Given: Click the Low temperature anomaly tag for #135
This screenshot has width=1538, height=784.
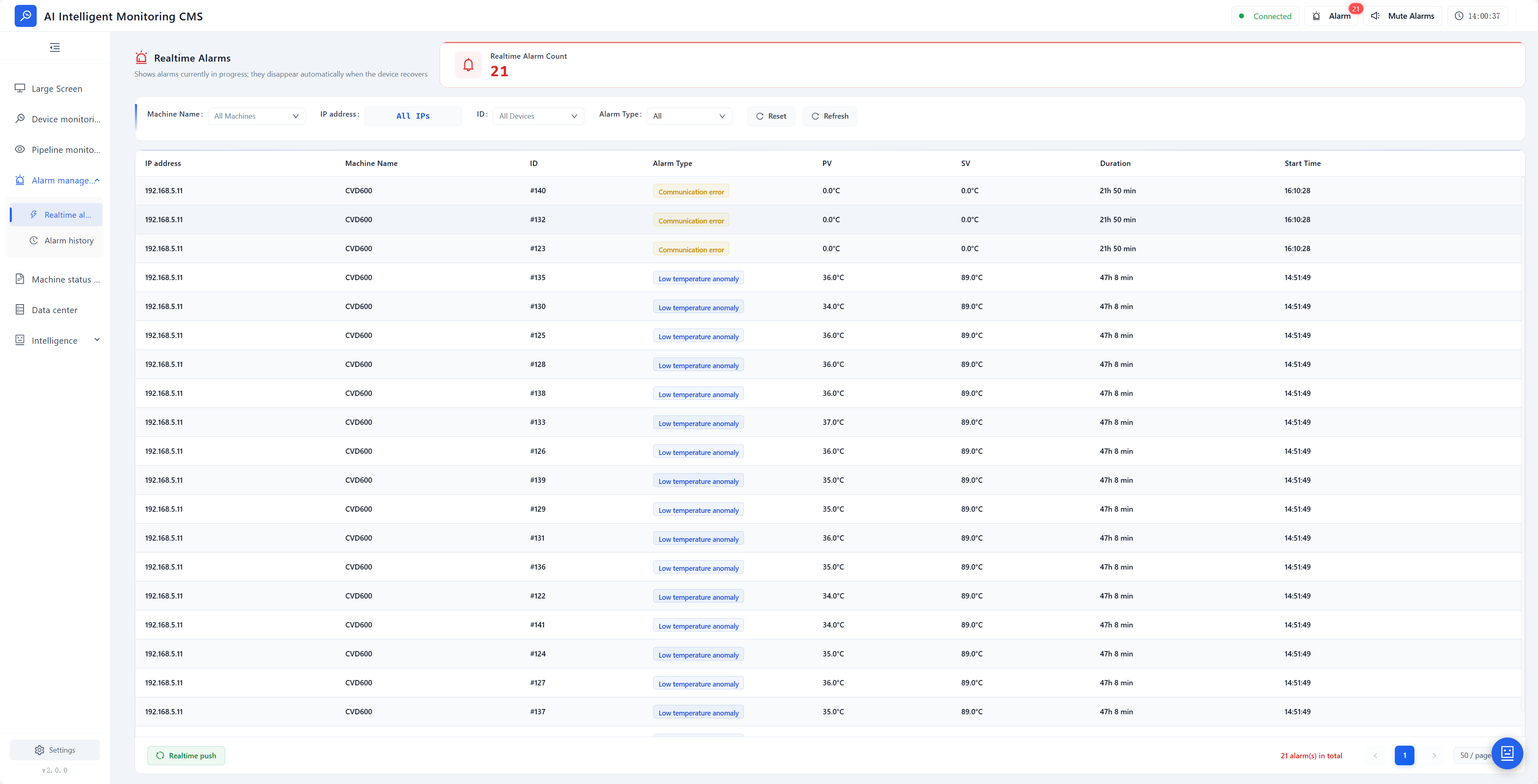Looking at the screenshot, I should (699, 278).
